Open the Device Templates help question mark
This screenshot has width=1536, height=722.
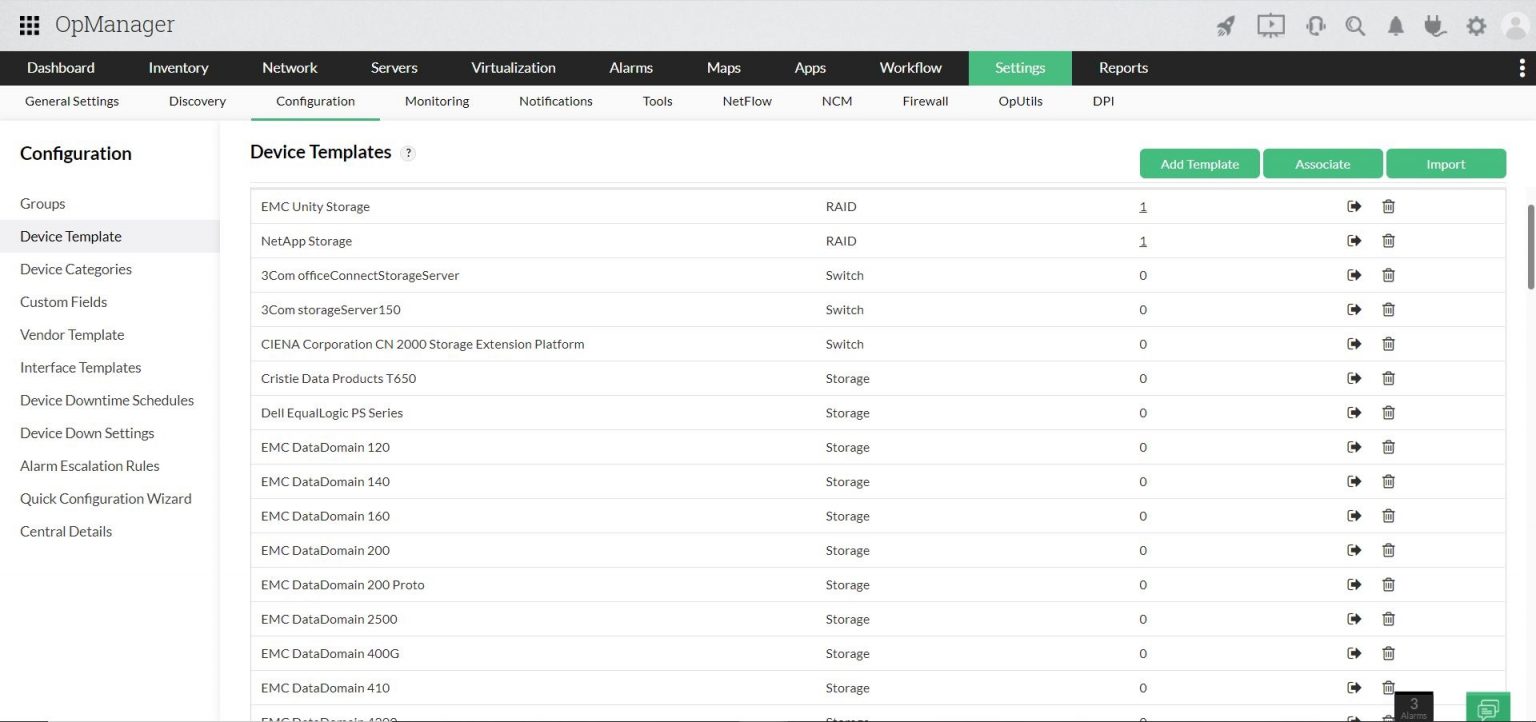pyautogui.click(x=408, y=153)
